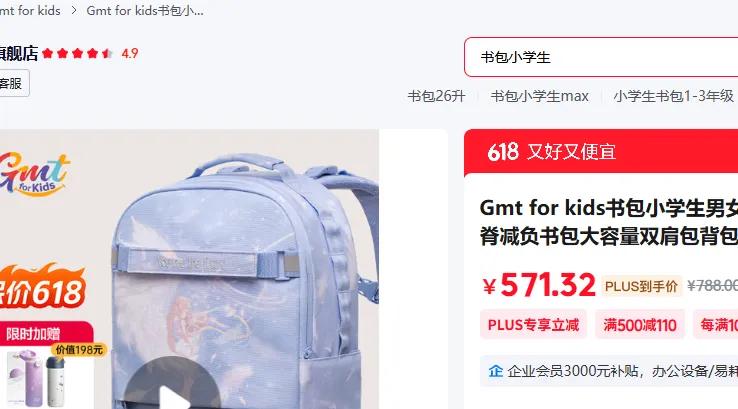Select the 书包26升 search suggestion
Viewport: 738px width, 409px height.
click(436, 96)
